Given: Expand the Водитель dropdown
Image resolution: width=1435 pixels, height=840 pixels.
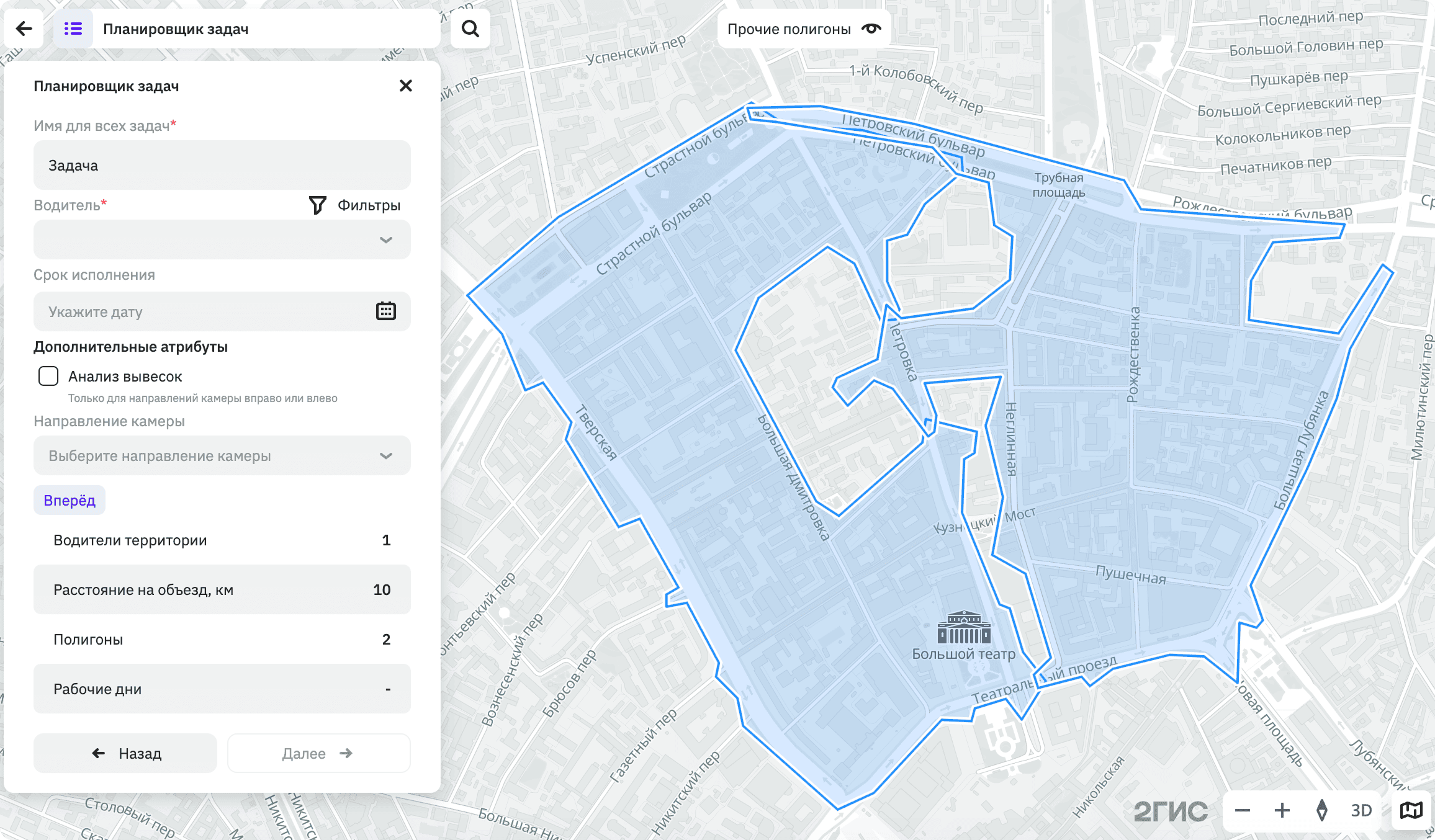Looking at the screenshot, I should [222, 239].
